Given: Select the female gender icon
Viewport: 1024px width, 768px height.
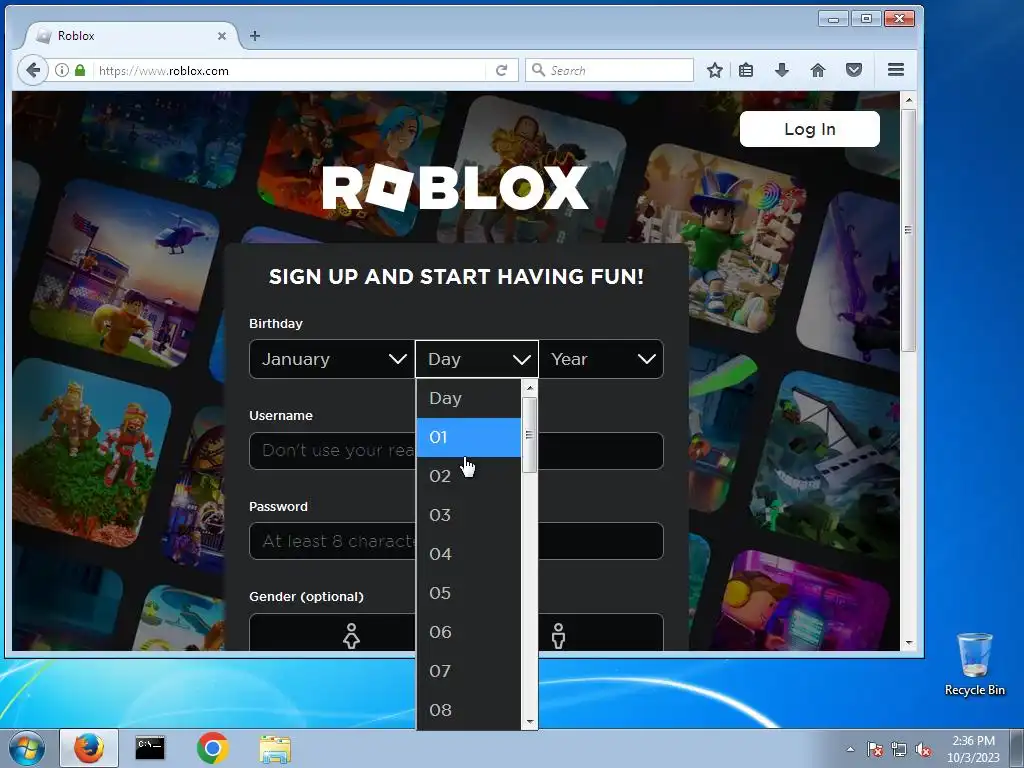Looking at the screenshot, I should pyautogui.click(x=351, y=635).
